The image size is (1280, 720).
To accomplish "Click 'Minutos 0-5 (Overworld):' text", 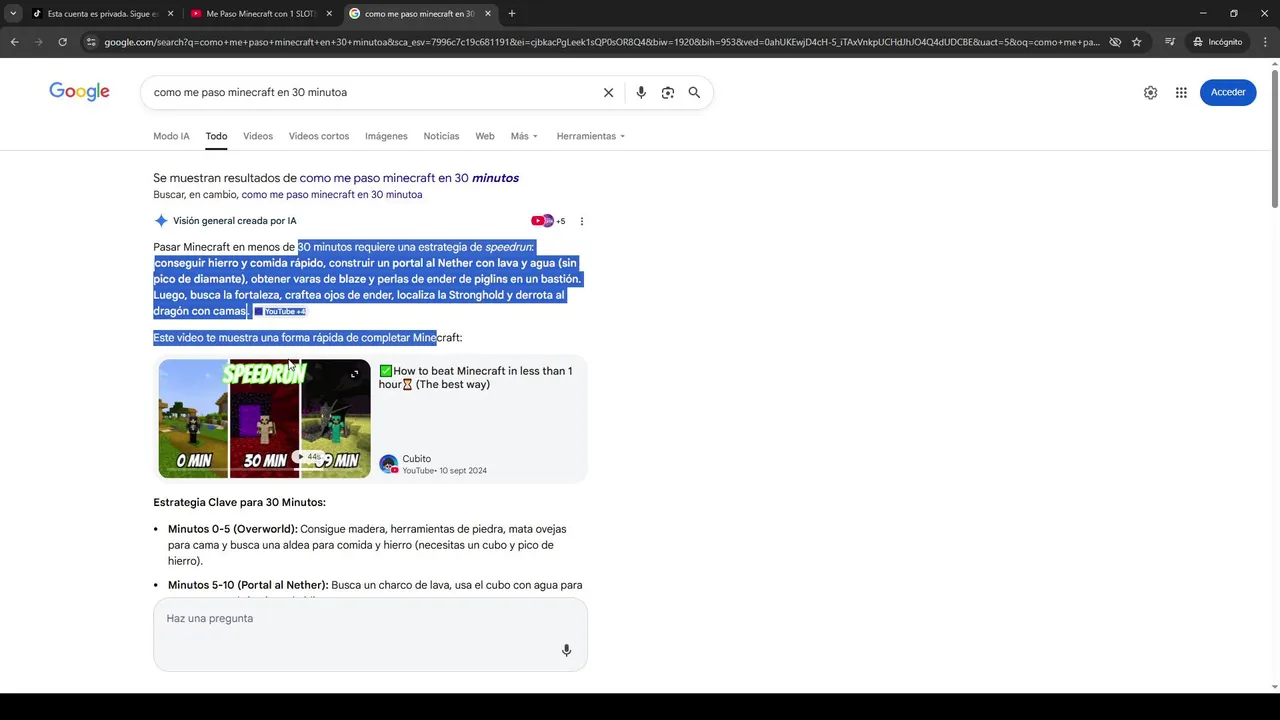I will 232,529.
